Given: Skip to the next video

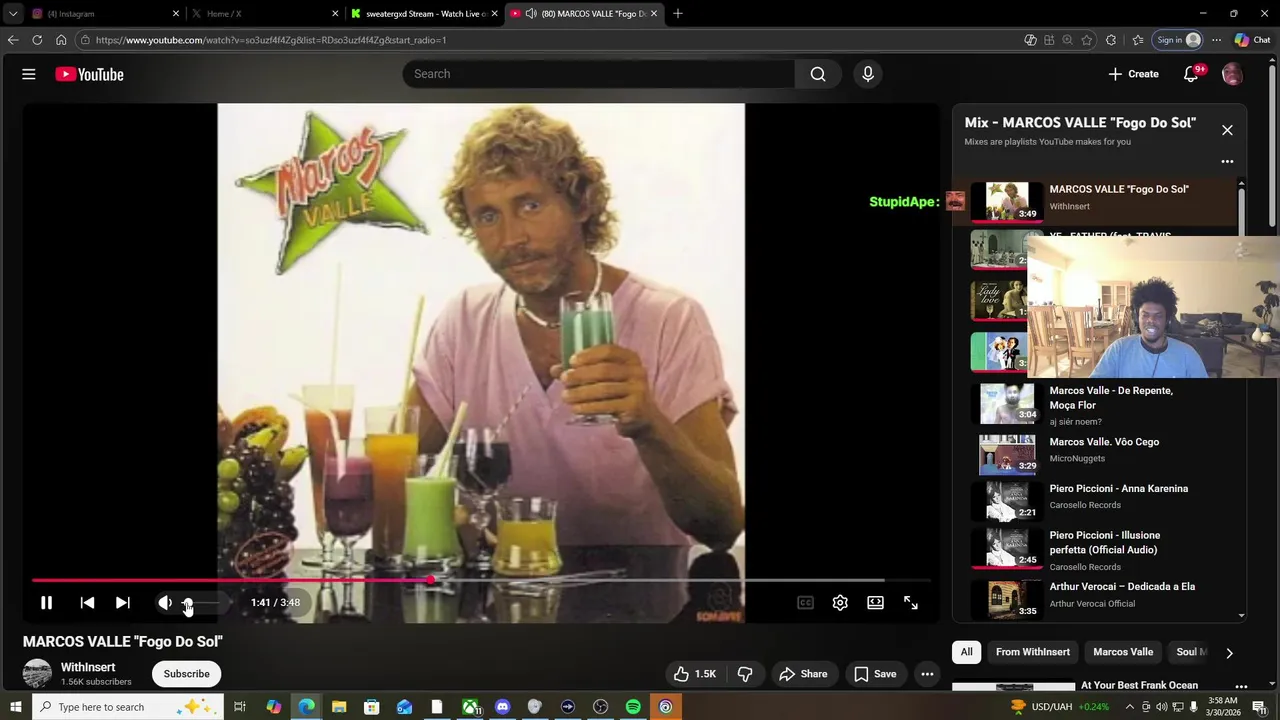Looking at the screenshot, I should [122, 603].
